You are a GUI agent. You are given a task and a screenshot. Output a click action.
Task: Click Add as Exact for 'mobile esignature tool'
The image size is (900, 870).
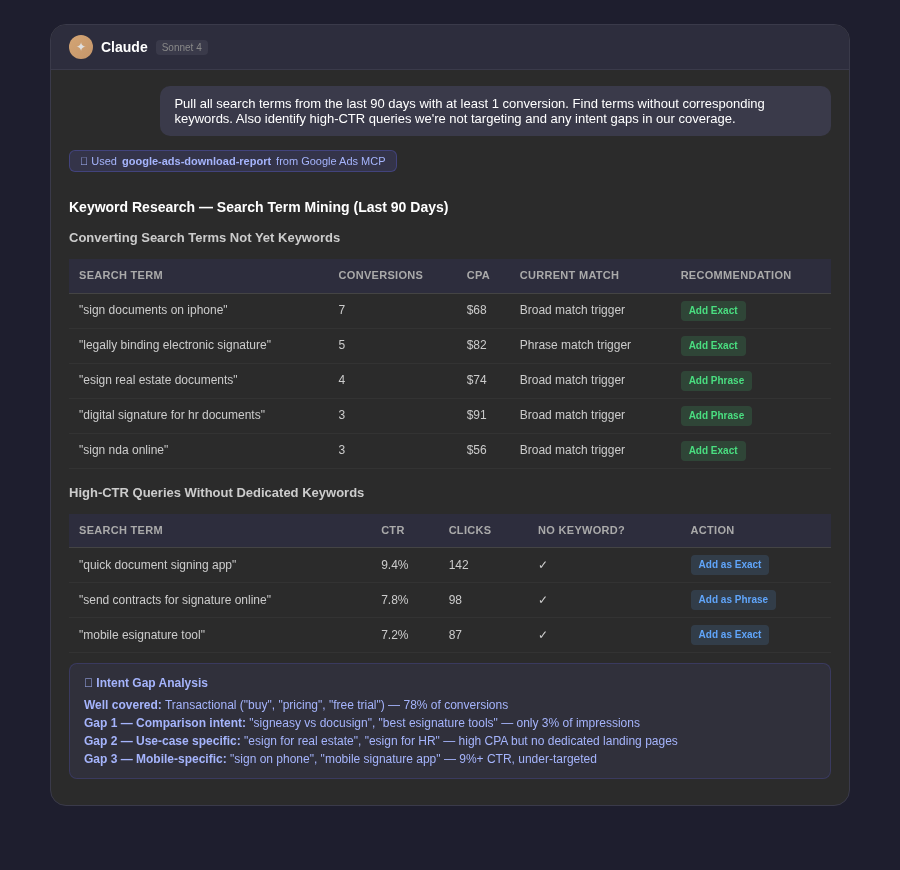click(730, 635)
